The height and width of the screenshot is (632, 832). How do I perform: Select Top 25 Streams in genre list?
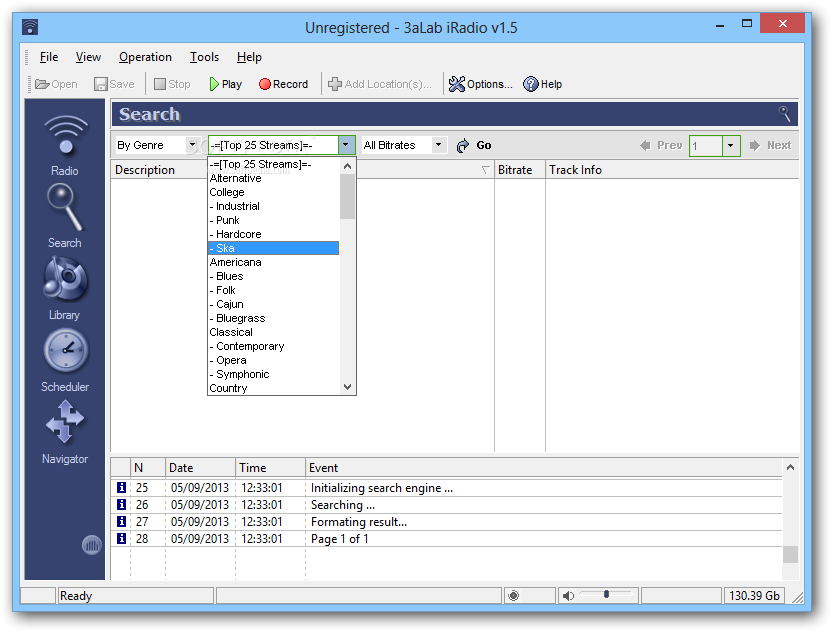pos(273,164)
